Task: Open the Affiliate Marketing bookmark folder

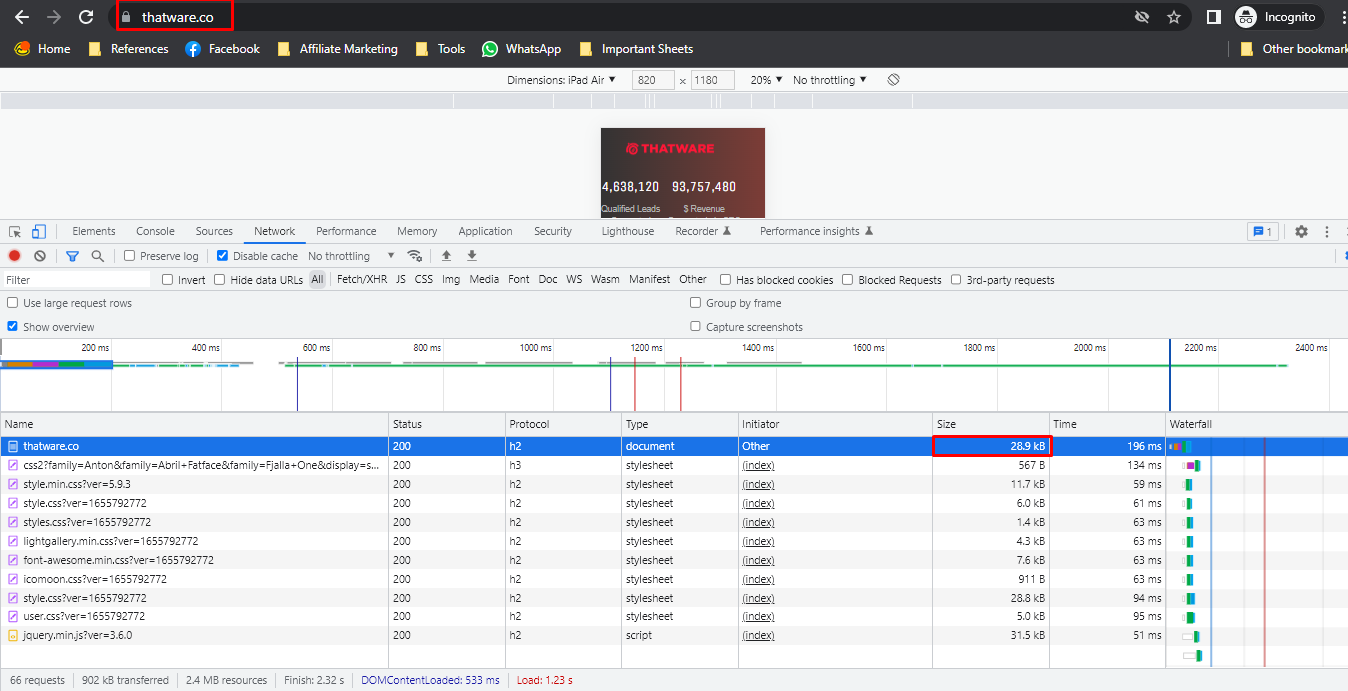Action: [337, 49]
